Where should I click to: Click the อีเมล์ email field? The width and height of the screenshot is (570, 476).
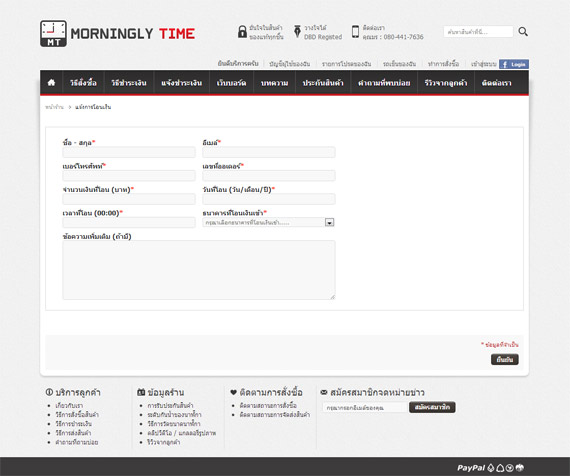(269, 152)
